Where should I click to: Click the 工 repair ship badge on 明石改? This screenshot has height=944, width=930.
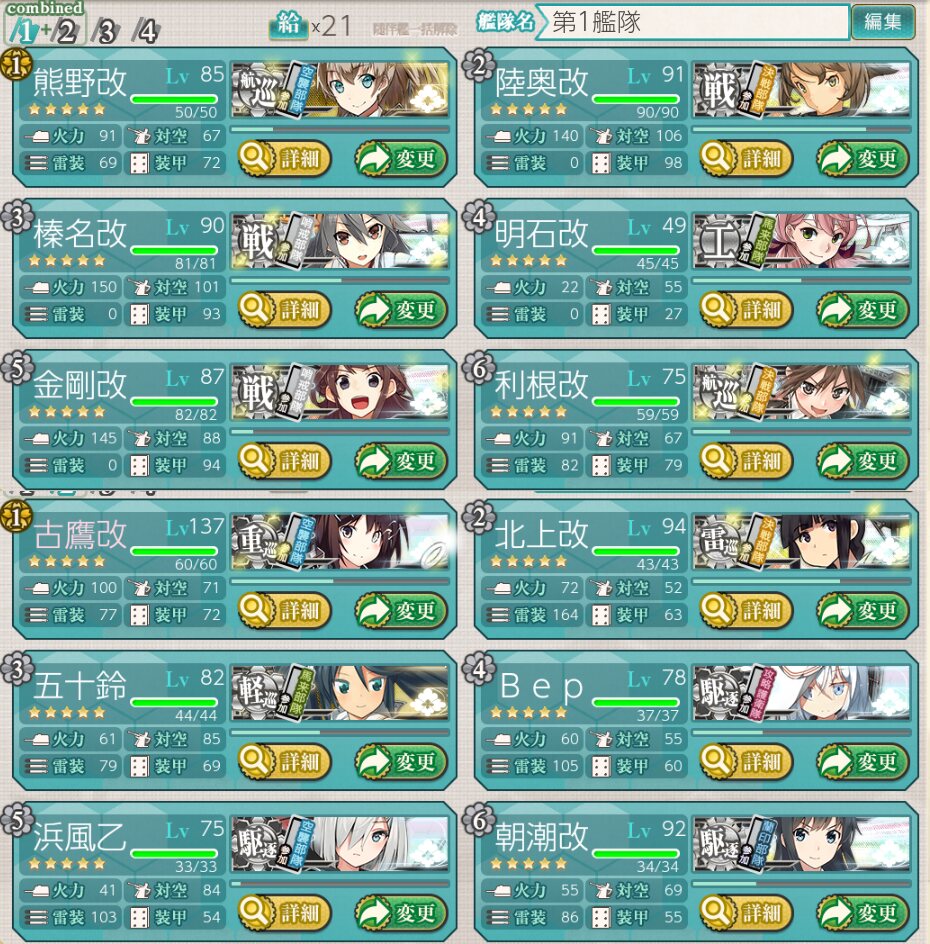click(x=719, y=241)
